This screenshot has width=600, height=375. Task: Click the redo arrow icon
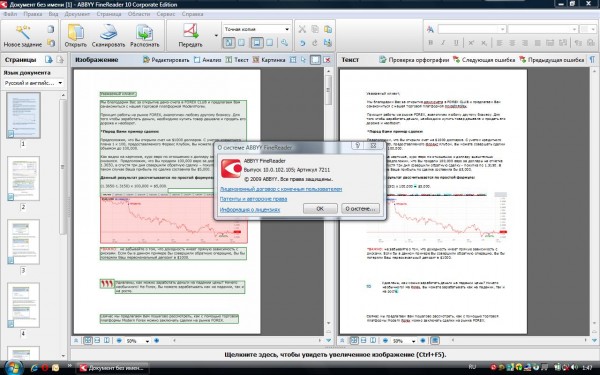pyautogui.click(x=315, y=43)
